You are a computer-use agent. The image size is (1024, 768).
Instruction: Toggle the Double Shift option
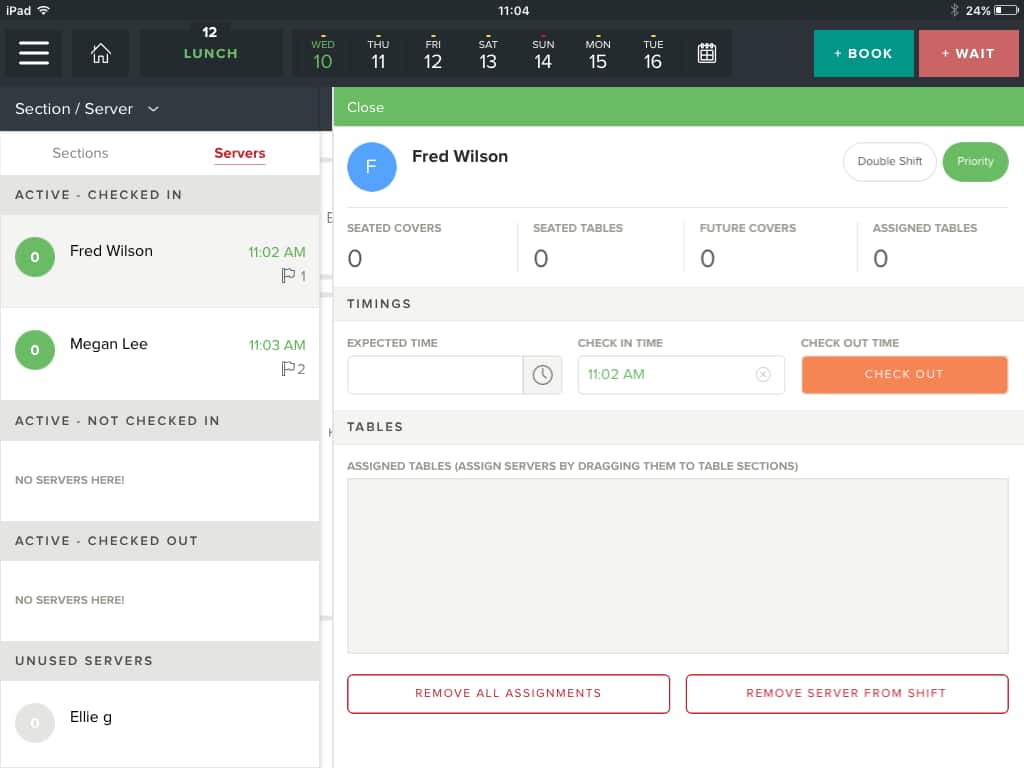point(889,161)
